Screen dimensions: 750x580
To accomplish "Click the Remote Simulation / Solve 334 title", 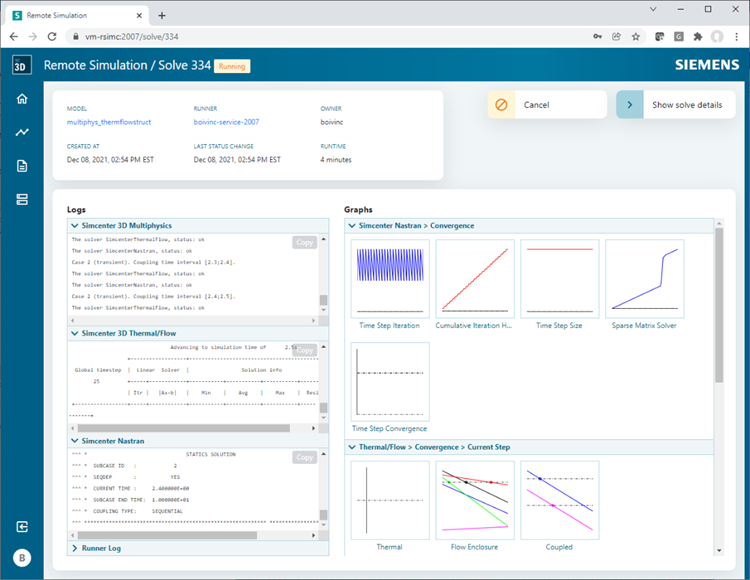I will 127,65.
